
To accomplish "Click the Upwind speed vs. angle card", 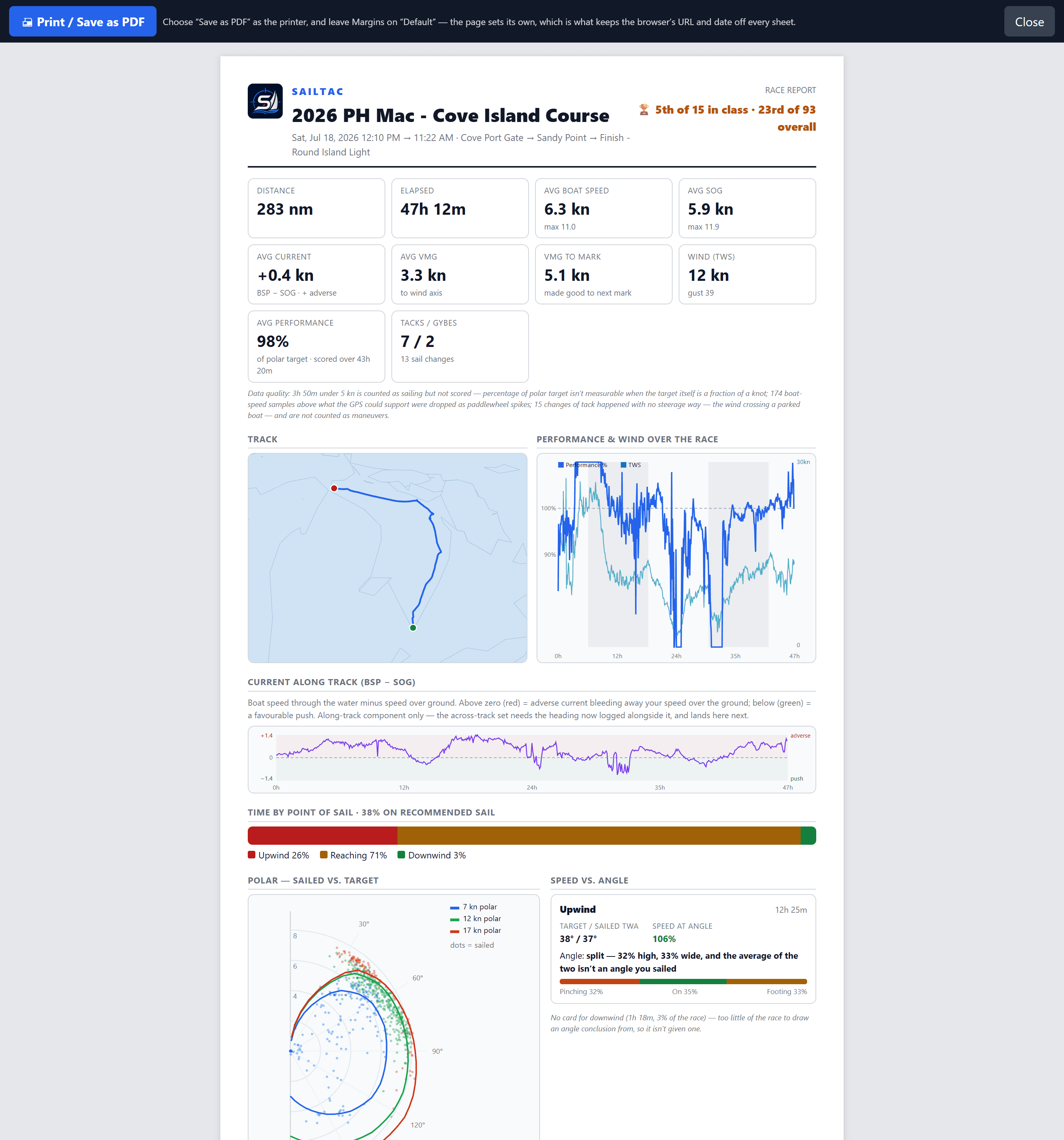I will tap(683, 949).
